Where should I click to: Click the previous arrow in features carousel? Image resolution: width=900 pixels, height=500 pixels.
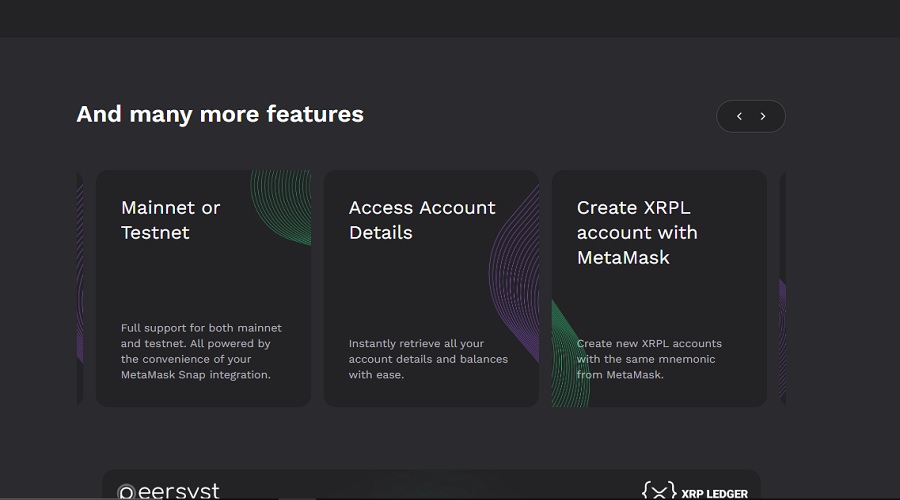tap(739, 117)
